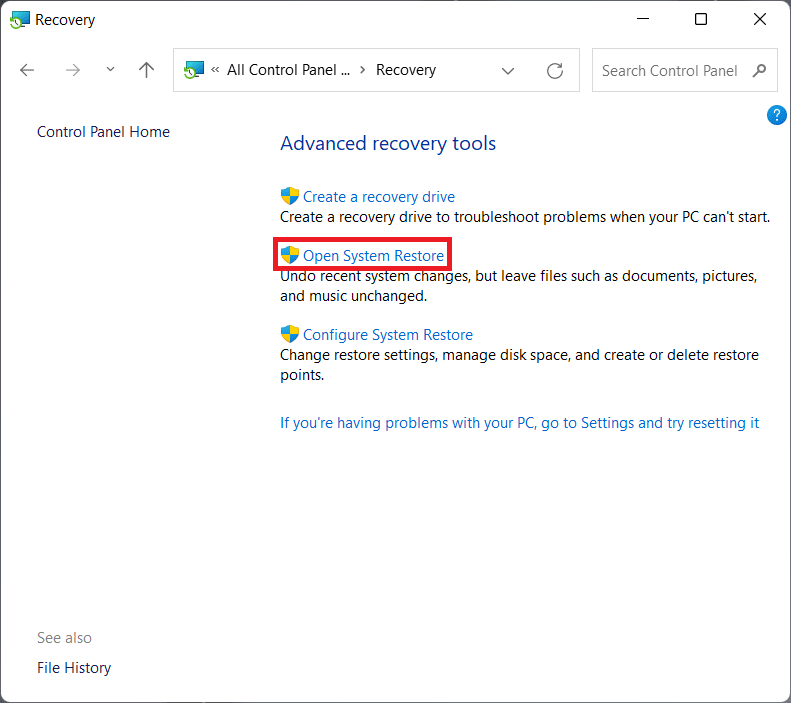Click the shield icon beside Create a recovery drive
This screenshot has height=703, width=791.
coord(290,197)
